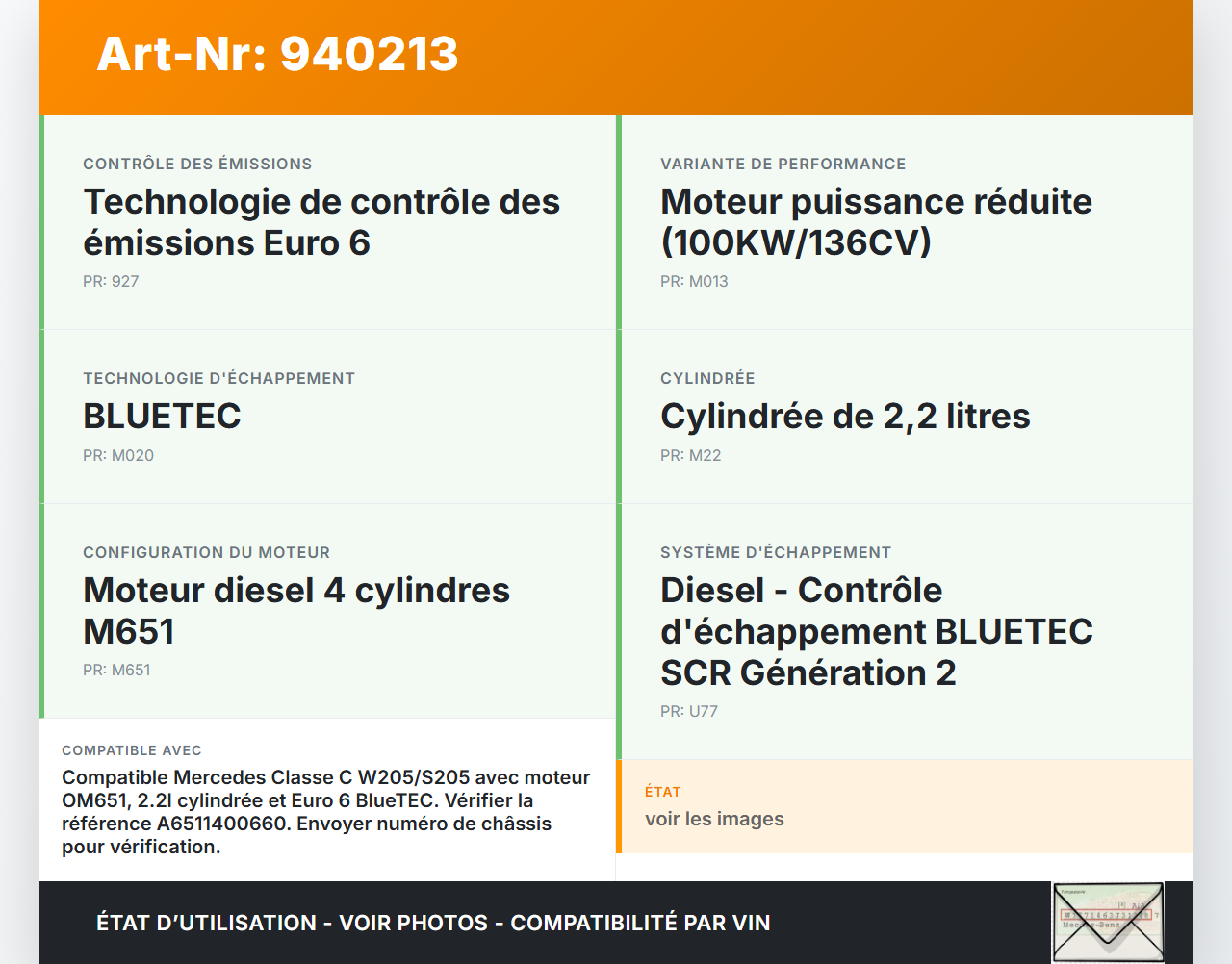Select the BLUETEC exhaust technology title

click(162, 416)
